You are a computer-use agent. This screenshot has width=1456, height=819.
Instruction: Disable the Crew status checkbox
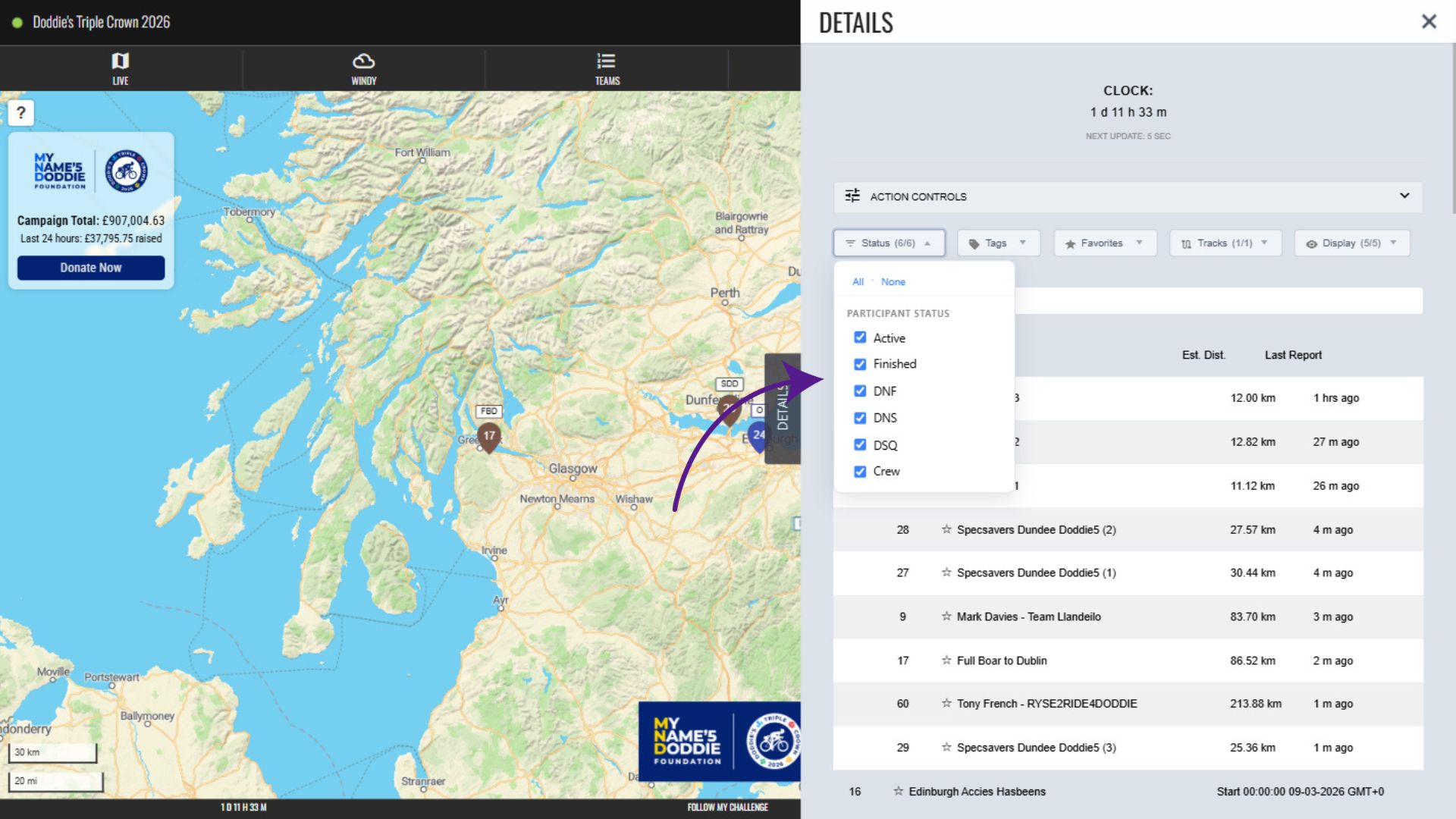860,472
